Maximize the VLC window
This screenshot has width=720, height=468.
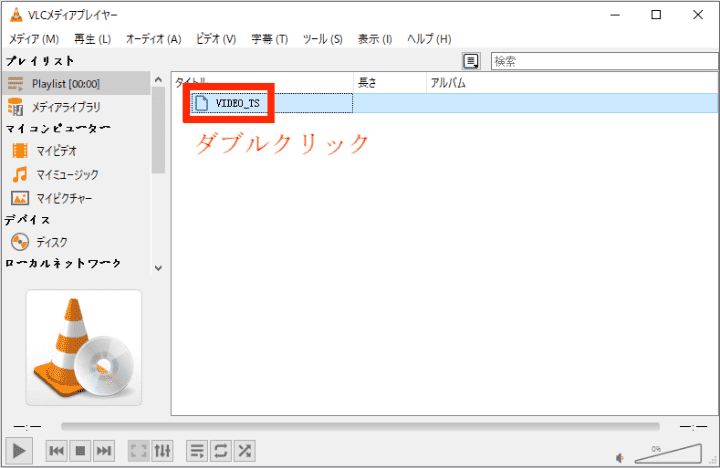click(656, 15)
